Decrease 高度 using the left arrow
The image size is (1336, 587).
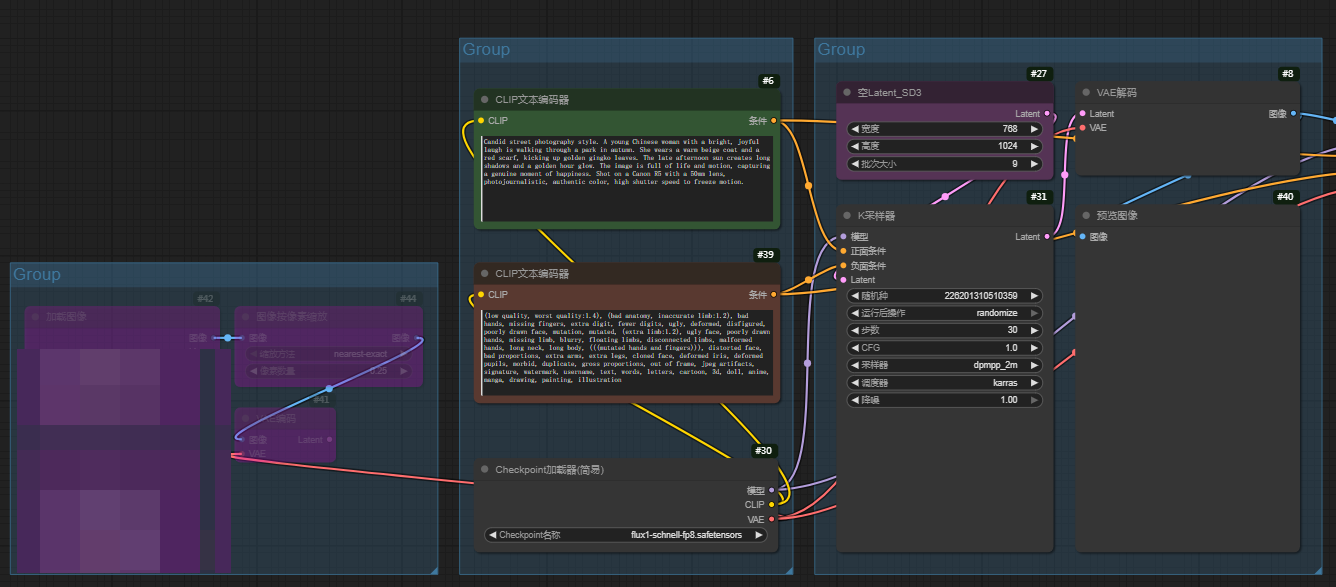tap(853, 146)
